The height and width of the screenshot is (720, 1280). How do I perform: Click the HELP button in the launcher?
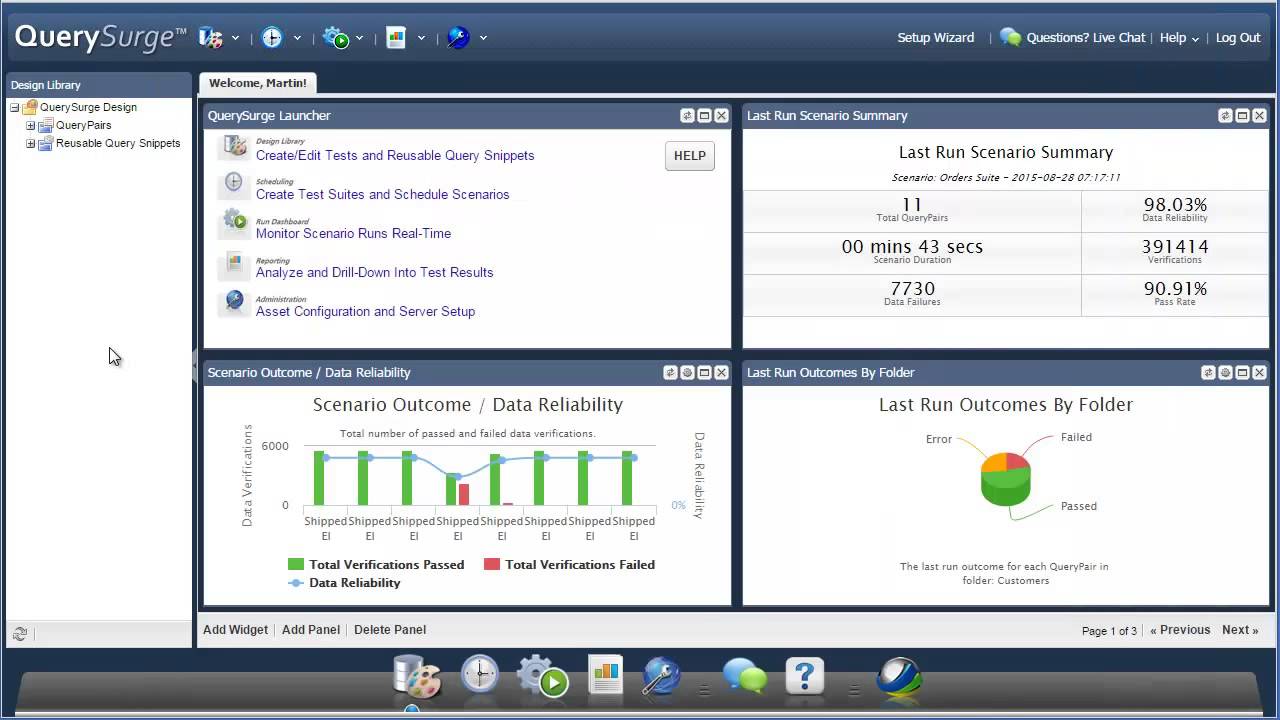tap(690, 155)
